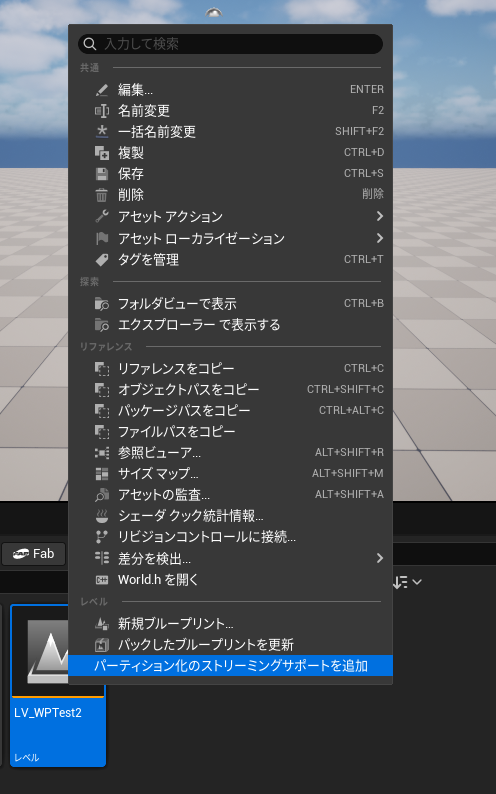Choose 編集... from the context menu

click(x=230, y=90)
